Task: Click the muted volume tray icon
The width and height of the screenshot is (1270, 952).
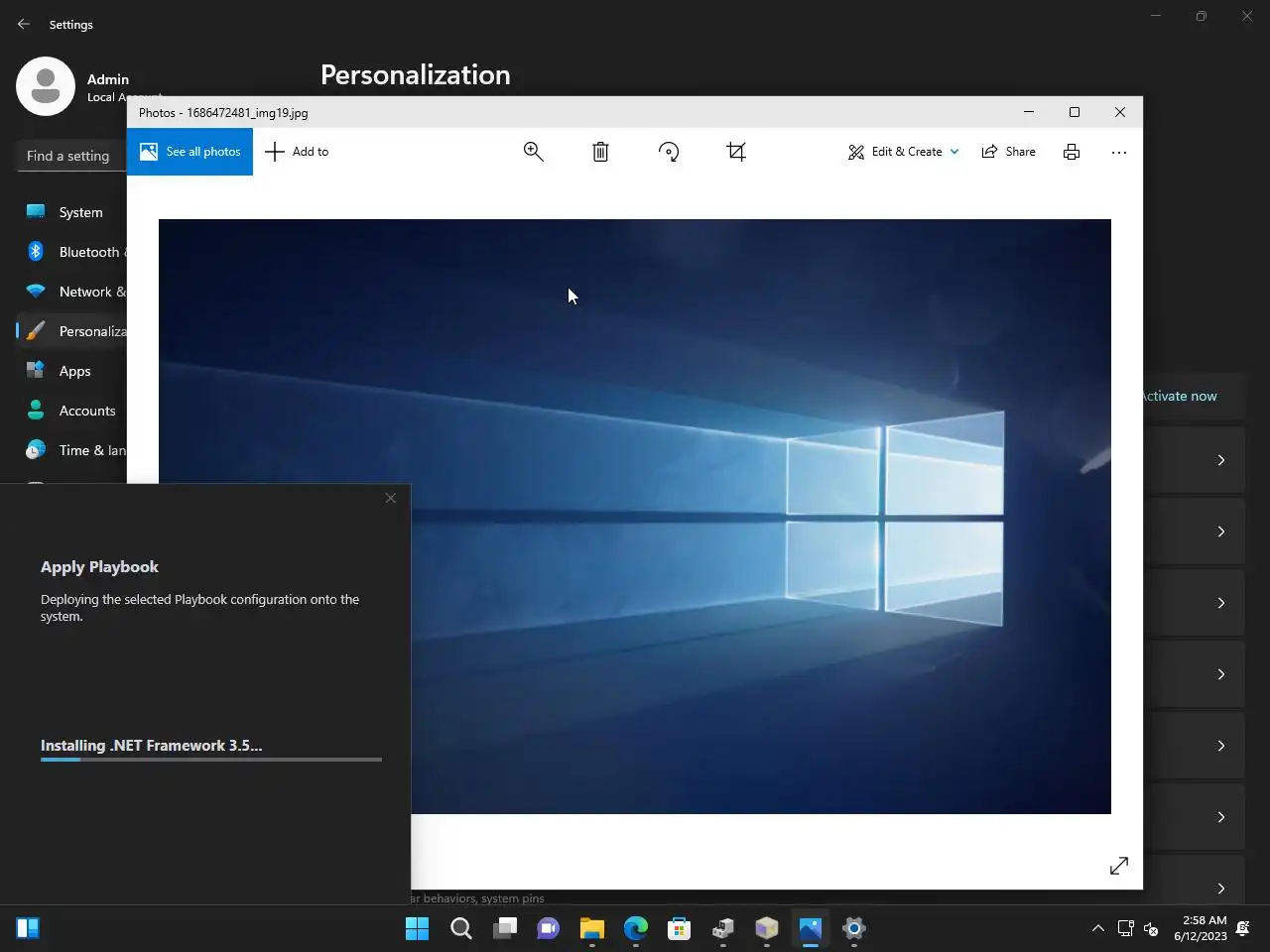Action: (1151, 928)
